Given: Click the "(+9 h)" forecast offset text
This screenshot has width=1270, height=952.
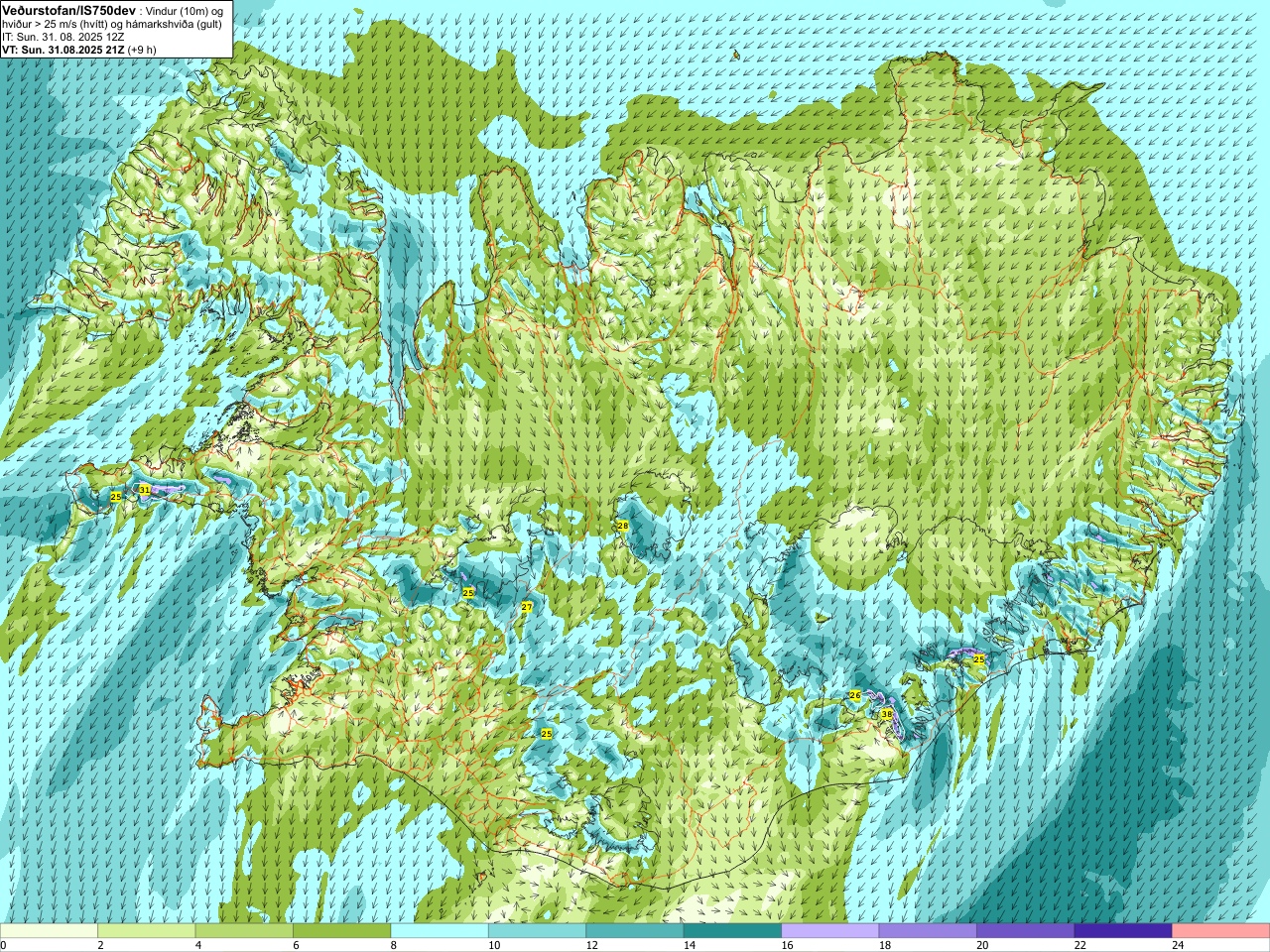Looking at the screenshot, I should click(142, 50).
